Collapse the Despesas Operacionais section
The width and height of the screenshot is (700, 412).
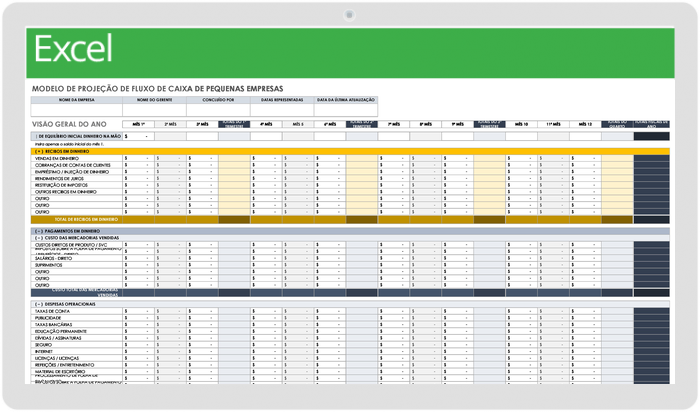click(38, 303)
